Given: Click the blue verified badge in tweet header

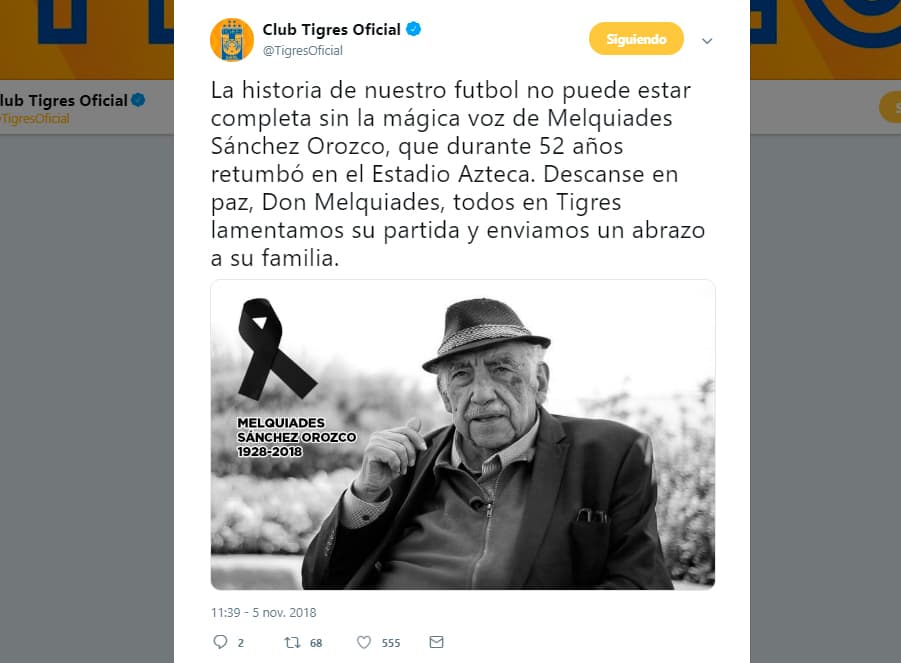Looking at the screenshot, I should 414,29.
